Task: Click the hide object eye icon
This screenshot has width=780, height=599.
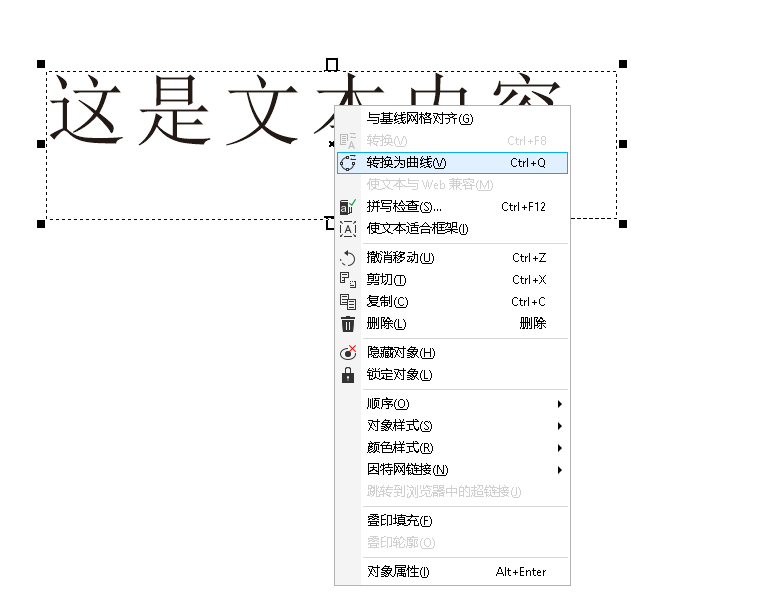Action: pyautogui.click(x=348, y=352)
